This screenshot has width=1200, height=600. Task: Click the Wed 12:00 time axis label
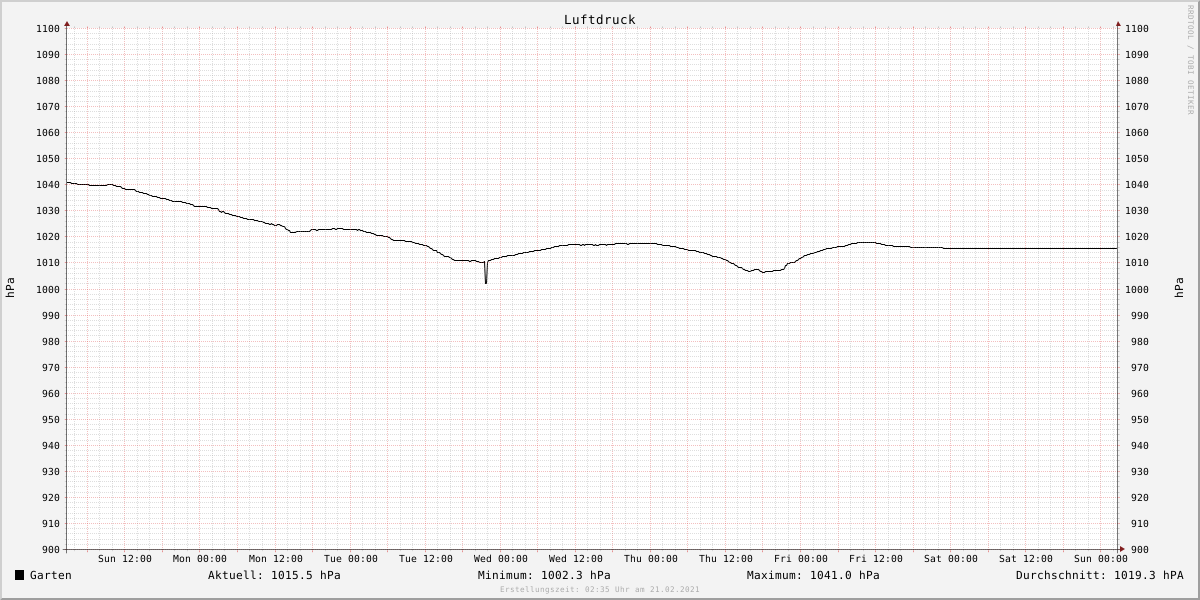pyautogui.click(x=576, y=559)
